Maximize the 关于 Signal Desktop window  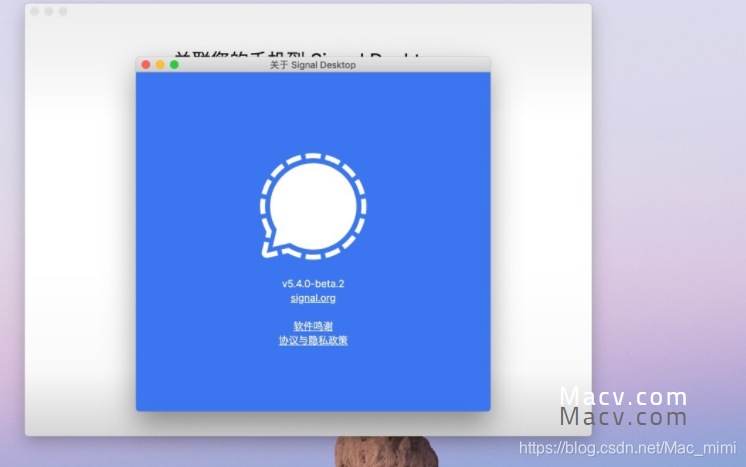(x=174, y=65)
